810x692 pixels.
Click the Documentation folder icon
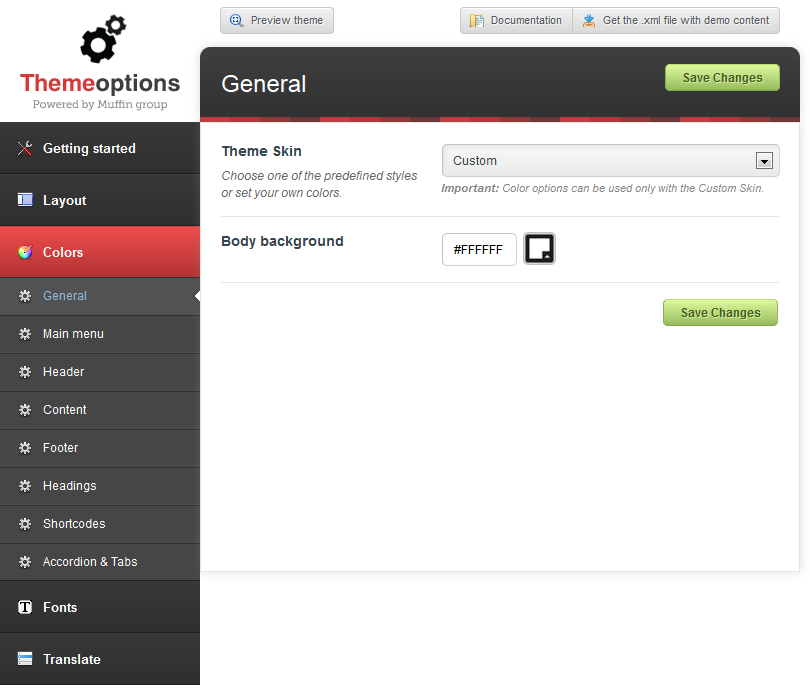tap(477, 21)
